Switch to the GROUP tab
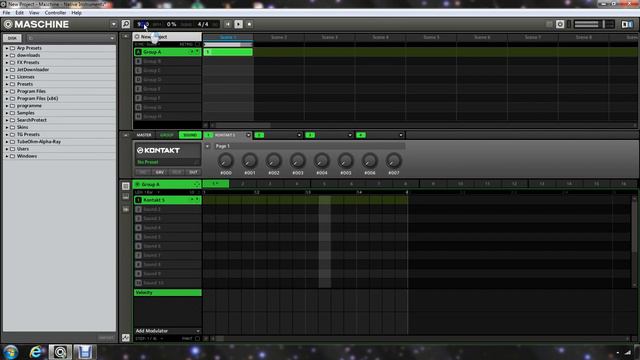Image resolution: width=640 pixels, height=360 pixels. tap(167, 135)
